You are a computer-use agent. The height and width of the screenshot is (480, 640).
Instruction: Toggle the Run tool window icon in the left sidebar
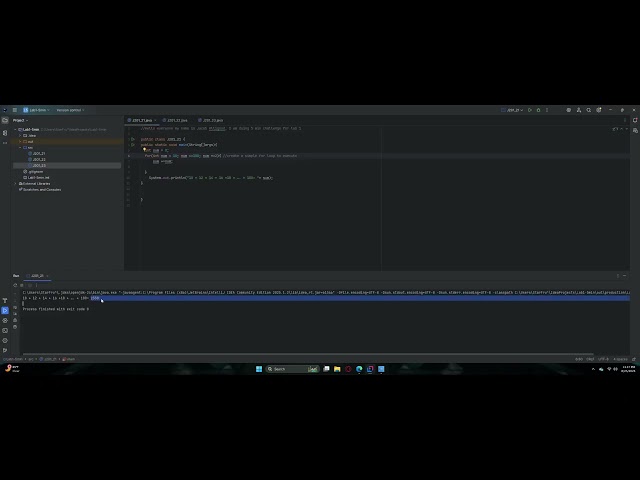click(5, 311)
